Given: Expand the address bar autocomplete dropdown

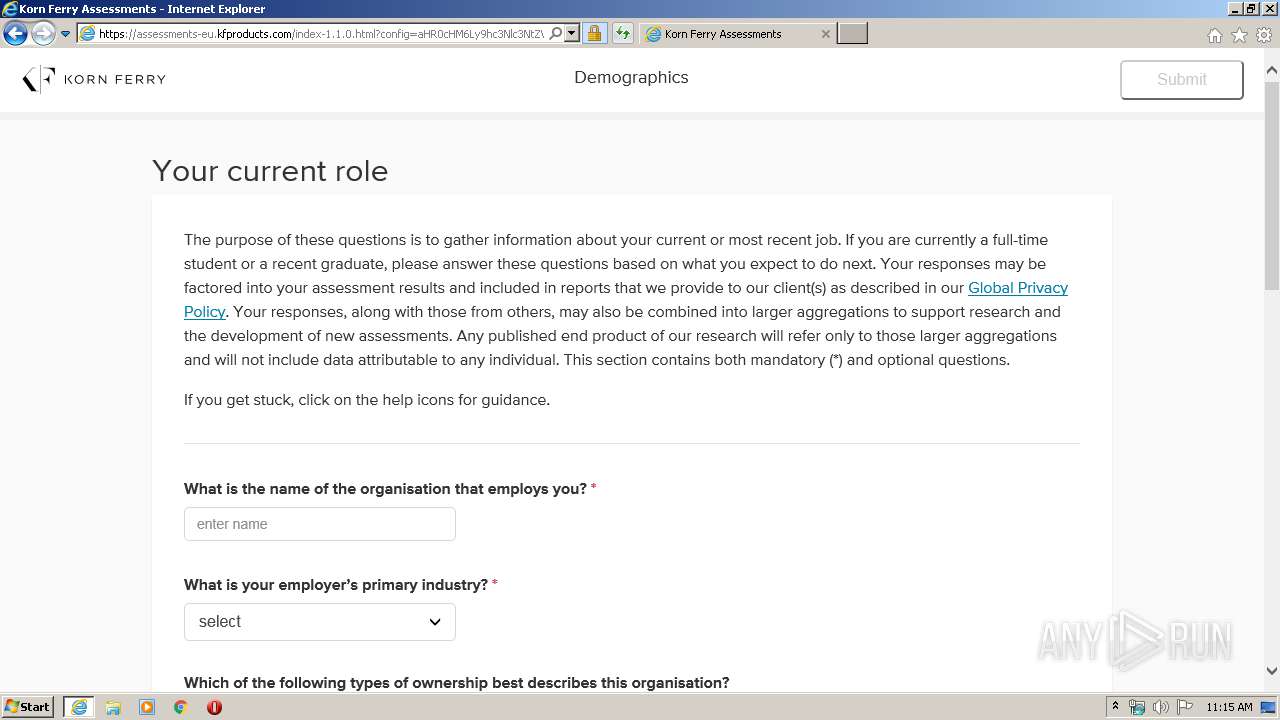Looking at the screenshot, I should tap(572, 34).
